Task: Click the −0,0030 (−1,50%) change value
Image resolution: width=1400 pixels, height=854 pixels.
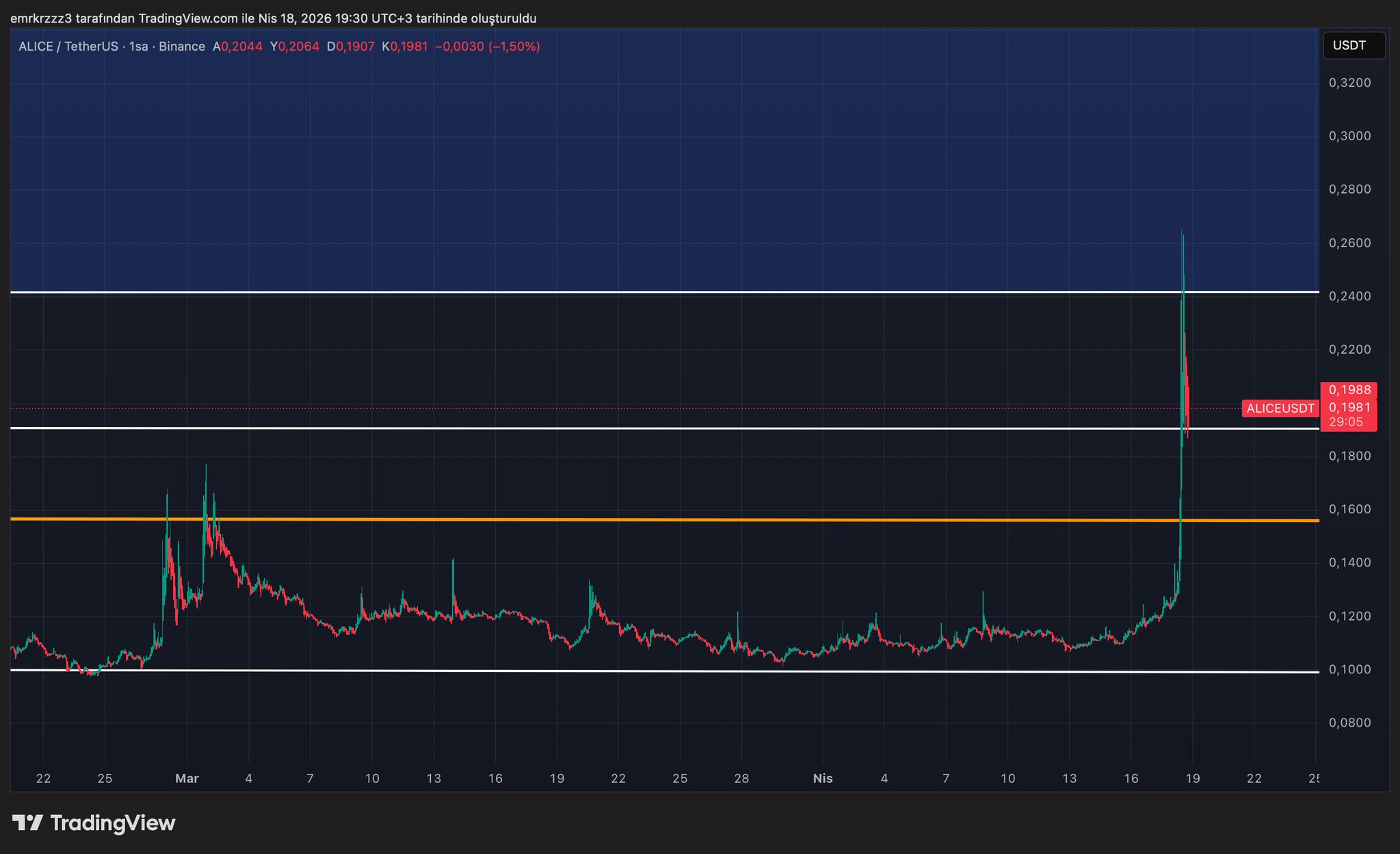Action: (x=487, y=47)
